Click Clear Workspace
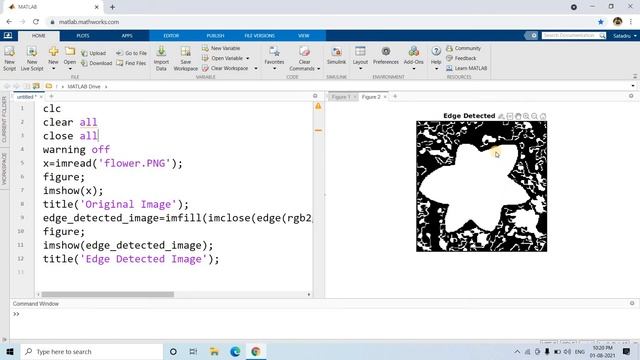The height and width of the screenshot is (360, 640). click(x=225, y=68)
